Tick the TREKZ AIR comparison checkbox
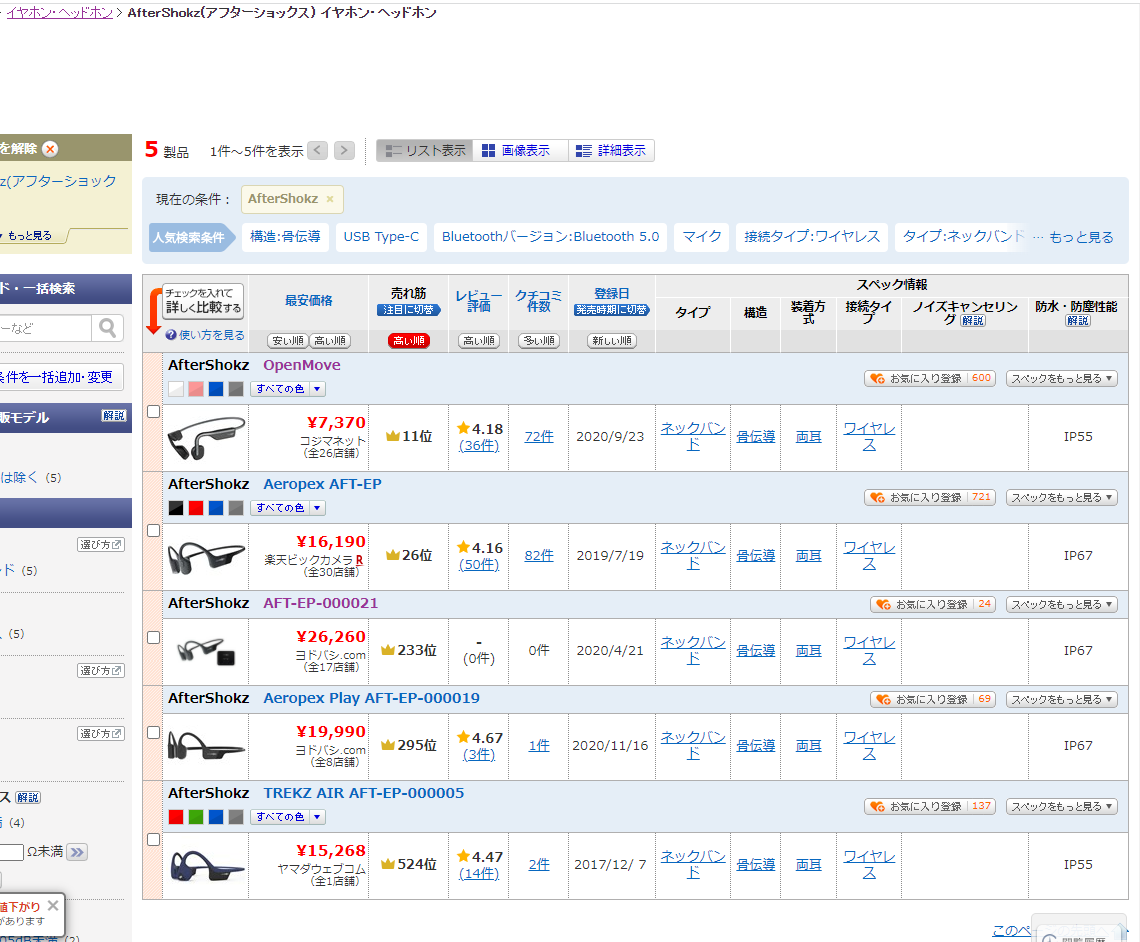The height and width of the screenshot is (942, 1140). (153, 840)
